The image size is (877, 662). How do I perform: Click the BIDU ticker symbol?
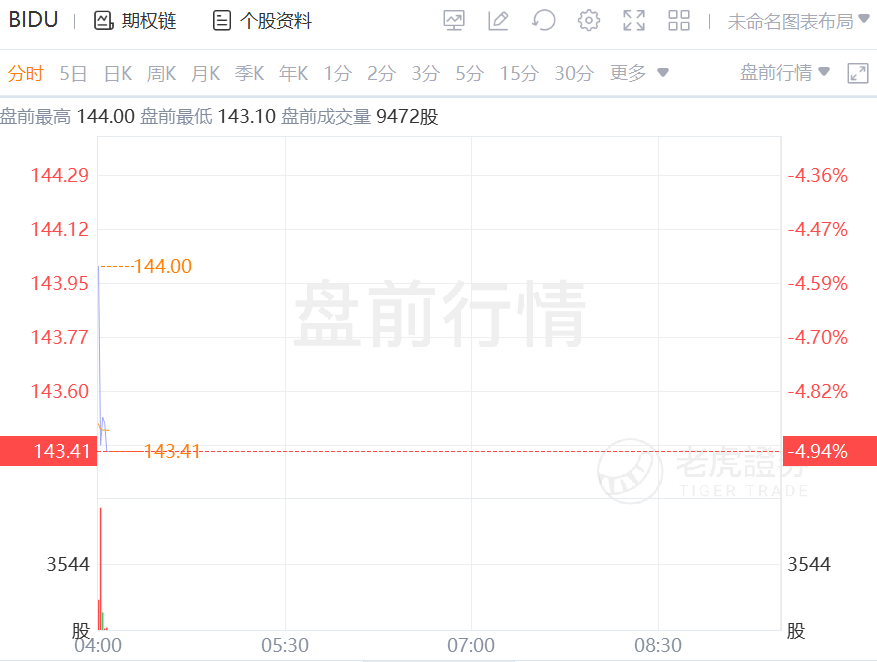coord(34,20)
